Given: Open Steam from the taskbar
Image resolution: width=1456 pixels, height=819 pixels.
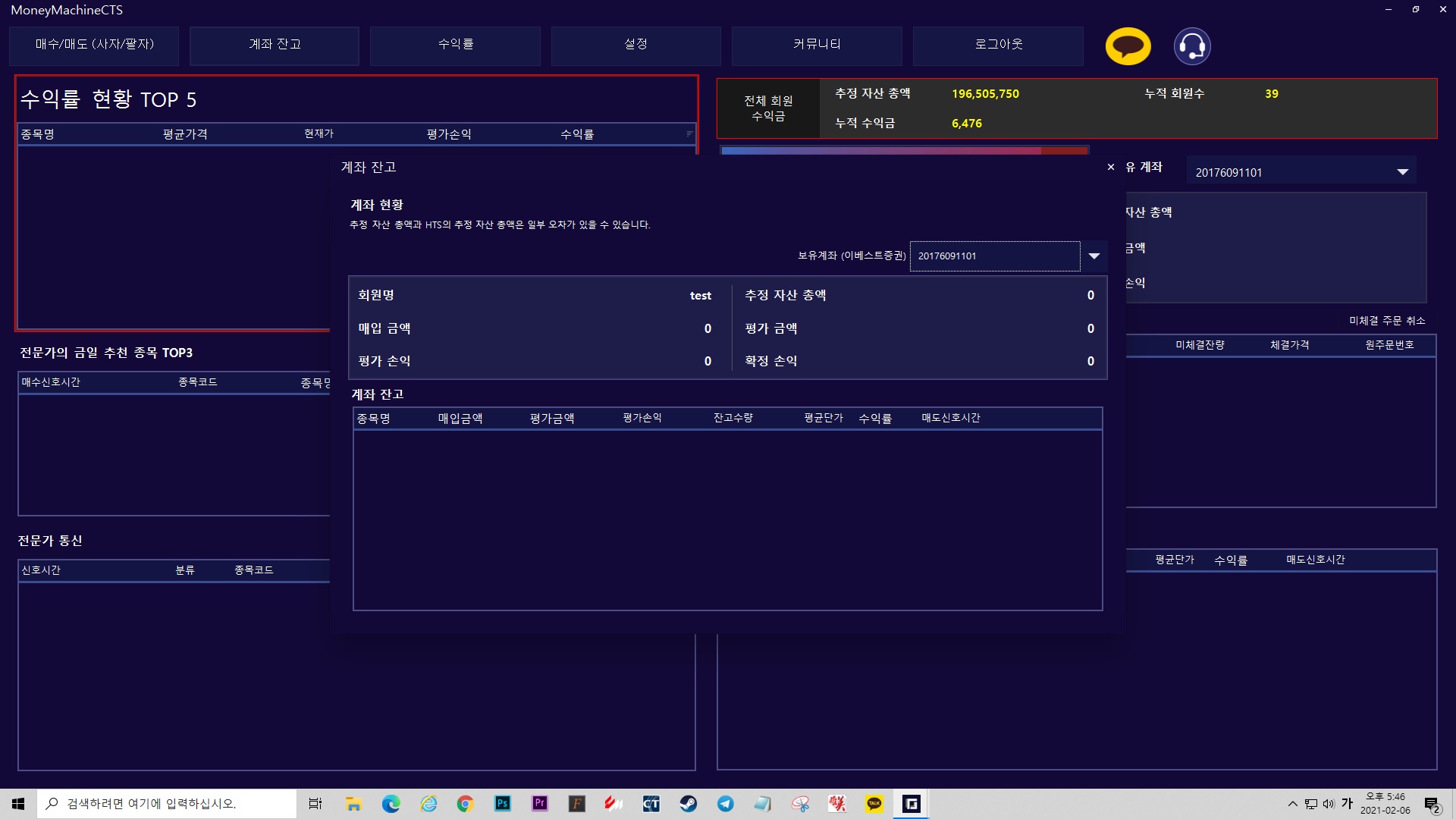Looking at the screenshot, I should (689, 804).
